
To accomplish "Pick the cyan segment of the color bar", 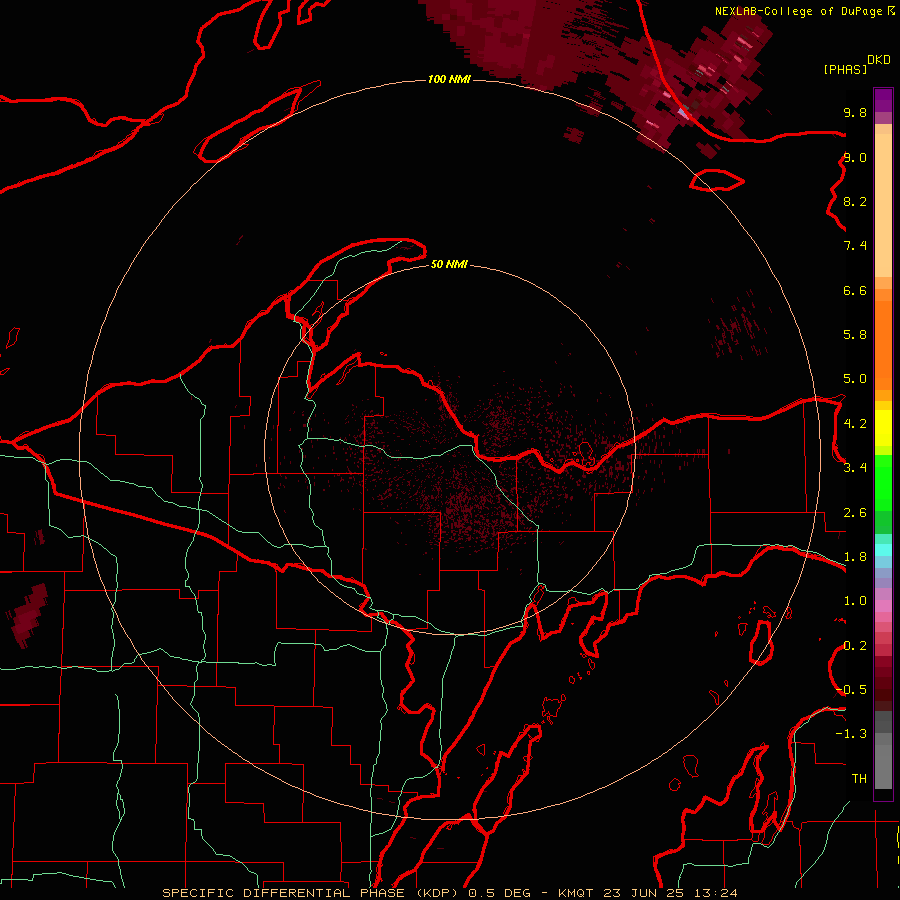I will click(883, 550).
